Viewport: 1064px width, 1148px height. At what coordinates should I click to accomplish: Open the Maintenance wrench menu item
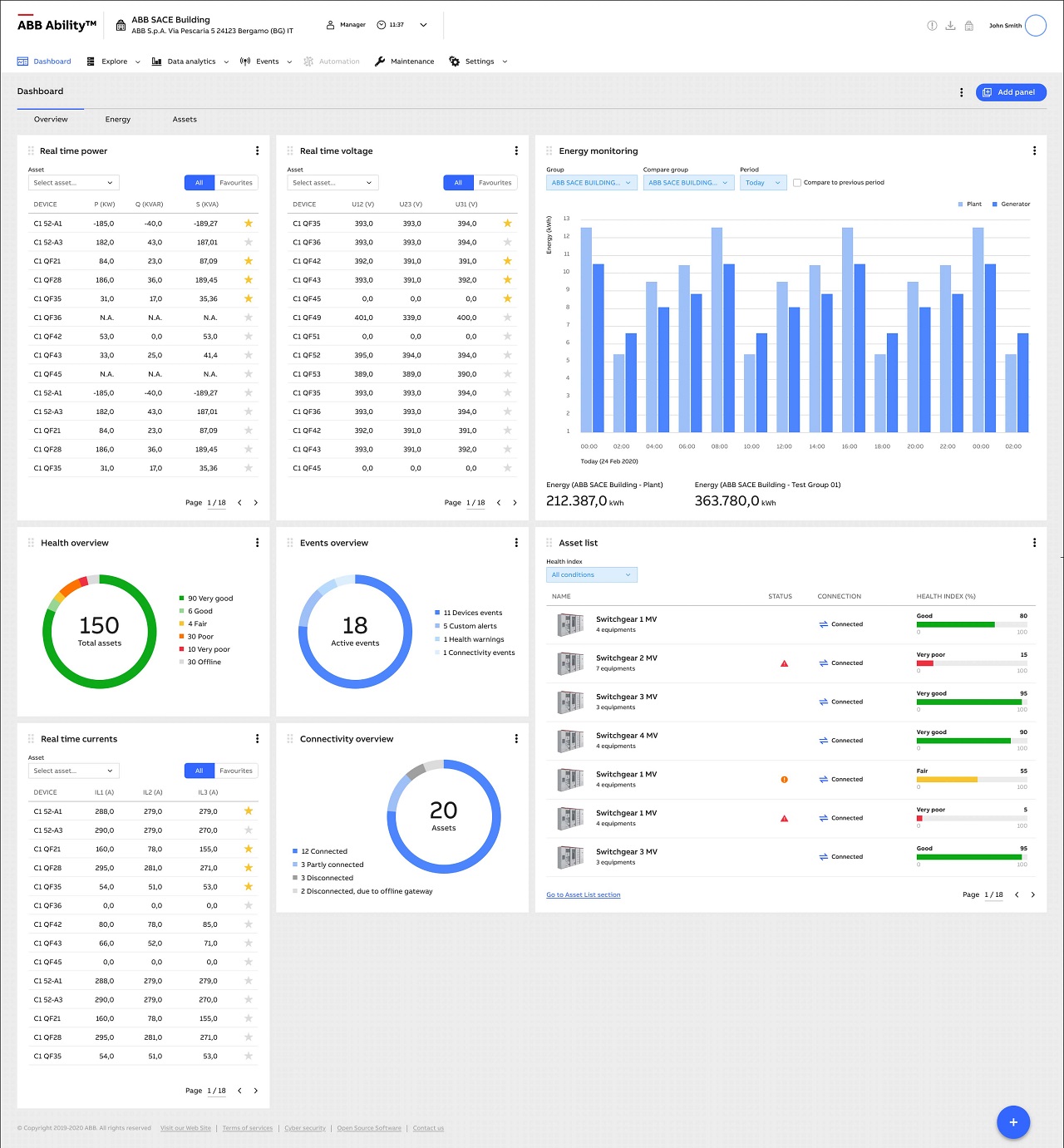[x=404, y=62]
